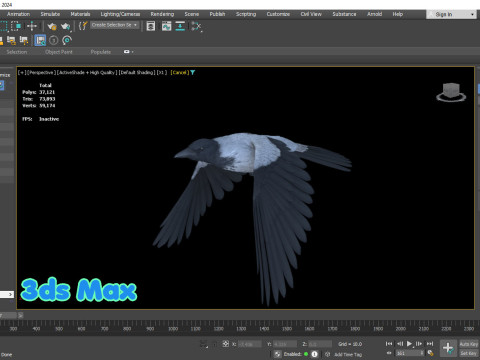Screen dimensions: 480x360
Task: Click the large plus set keys button
Action: click(x=448, y=348)
